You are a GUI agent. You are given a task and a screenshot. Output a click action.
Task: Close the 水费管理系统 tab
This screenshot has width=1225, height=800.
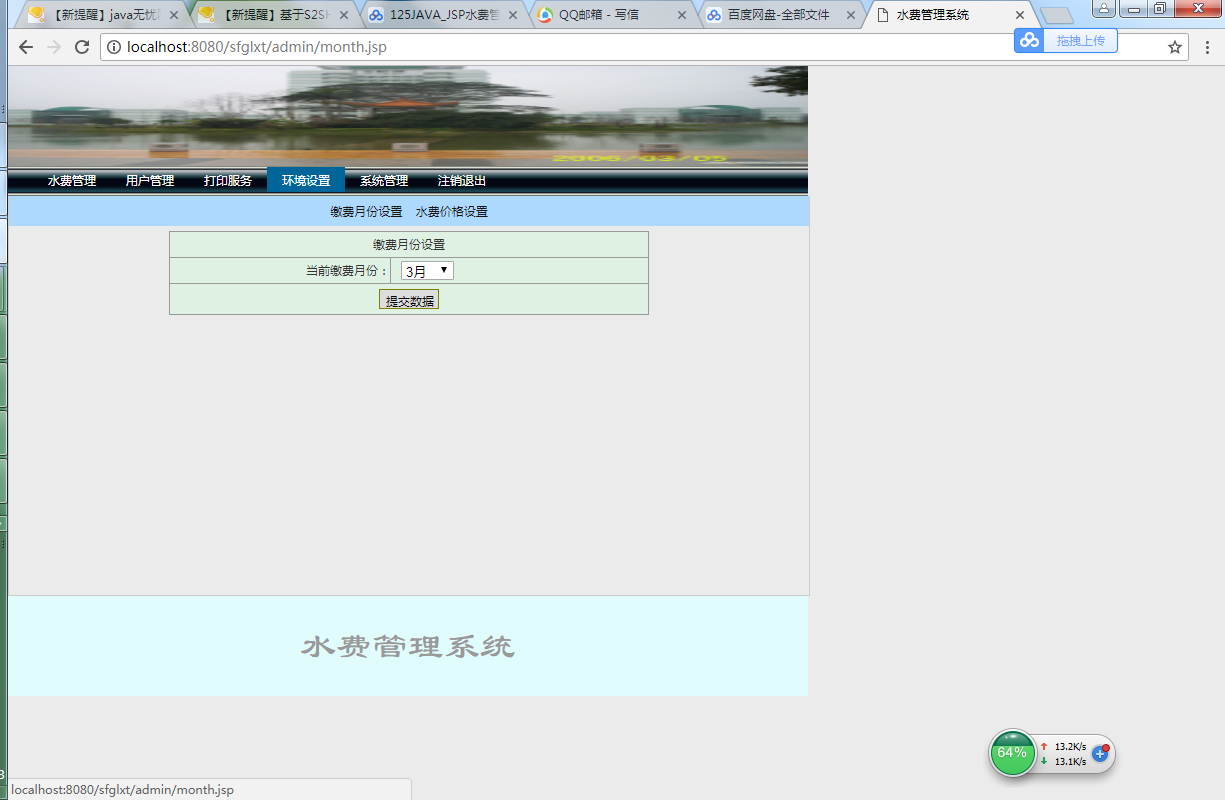(x=1020, y=15)
